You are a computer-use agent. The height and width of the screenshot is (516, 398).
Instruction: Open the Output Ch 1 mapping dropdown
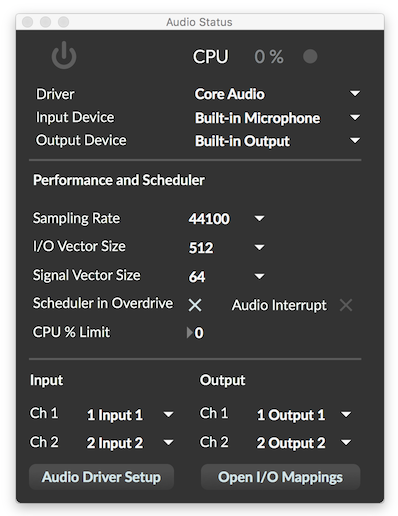[346, 414]
